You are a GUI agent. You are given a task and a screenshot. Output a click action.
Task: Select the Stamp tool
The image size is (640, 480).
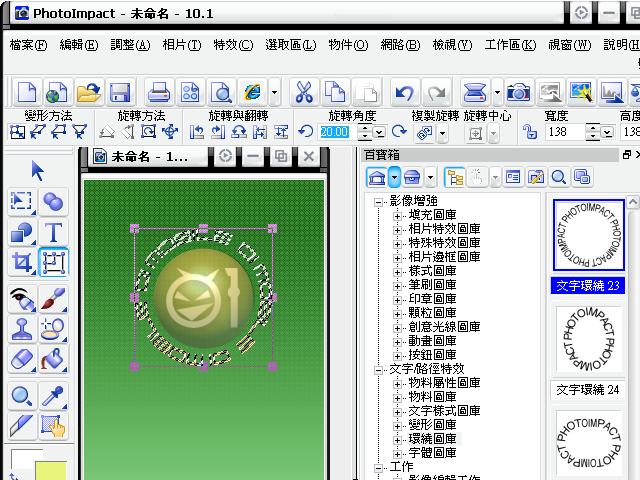pos(22,329)
